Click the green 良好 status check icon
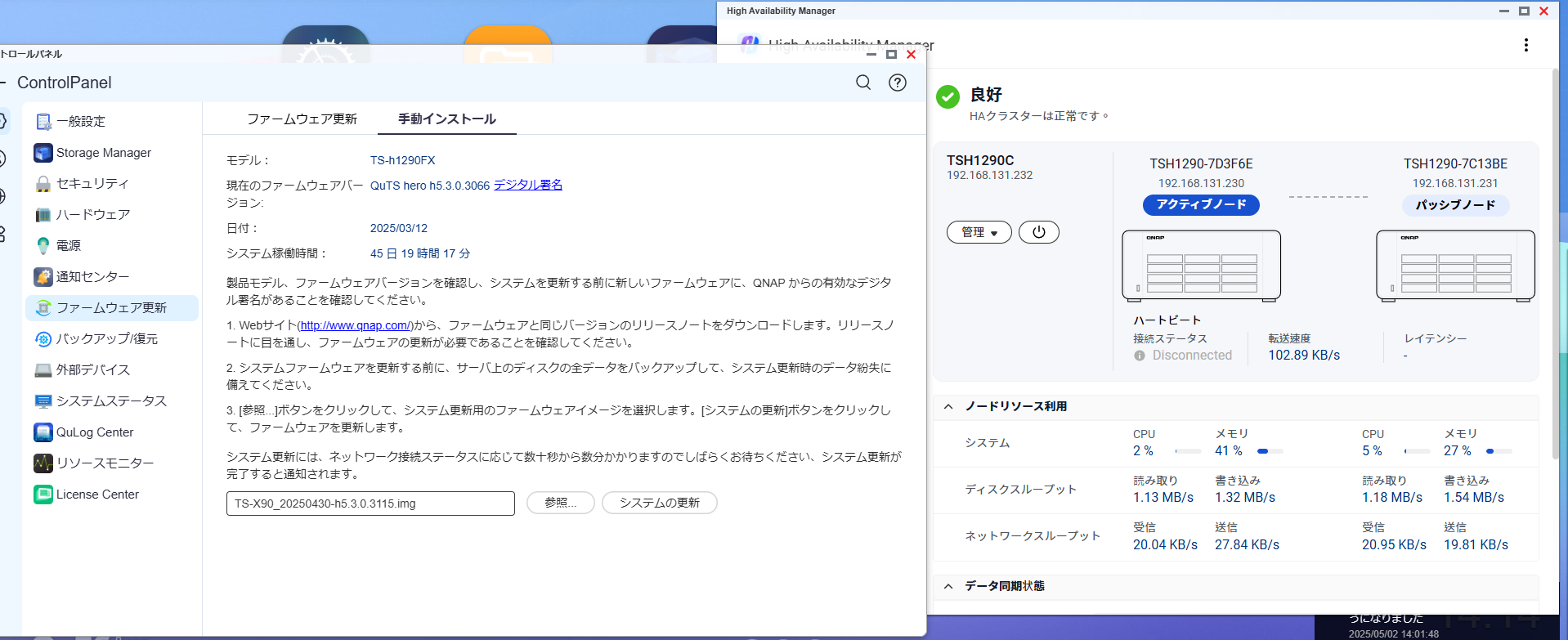 pos(948,97)
